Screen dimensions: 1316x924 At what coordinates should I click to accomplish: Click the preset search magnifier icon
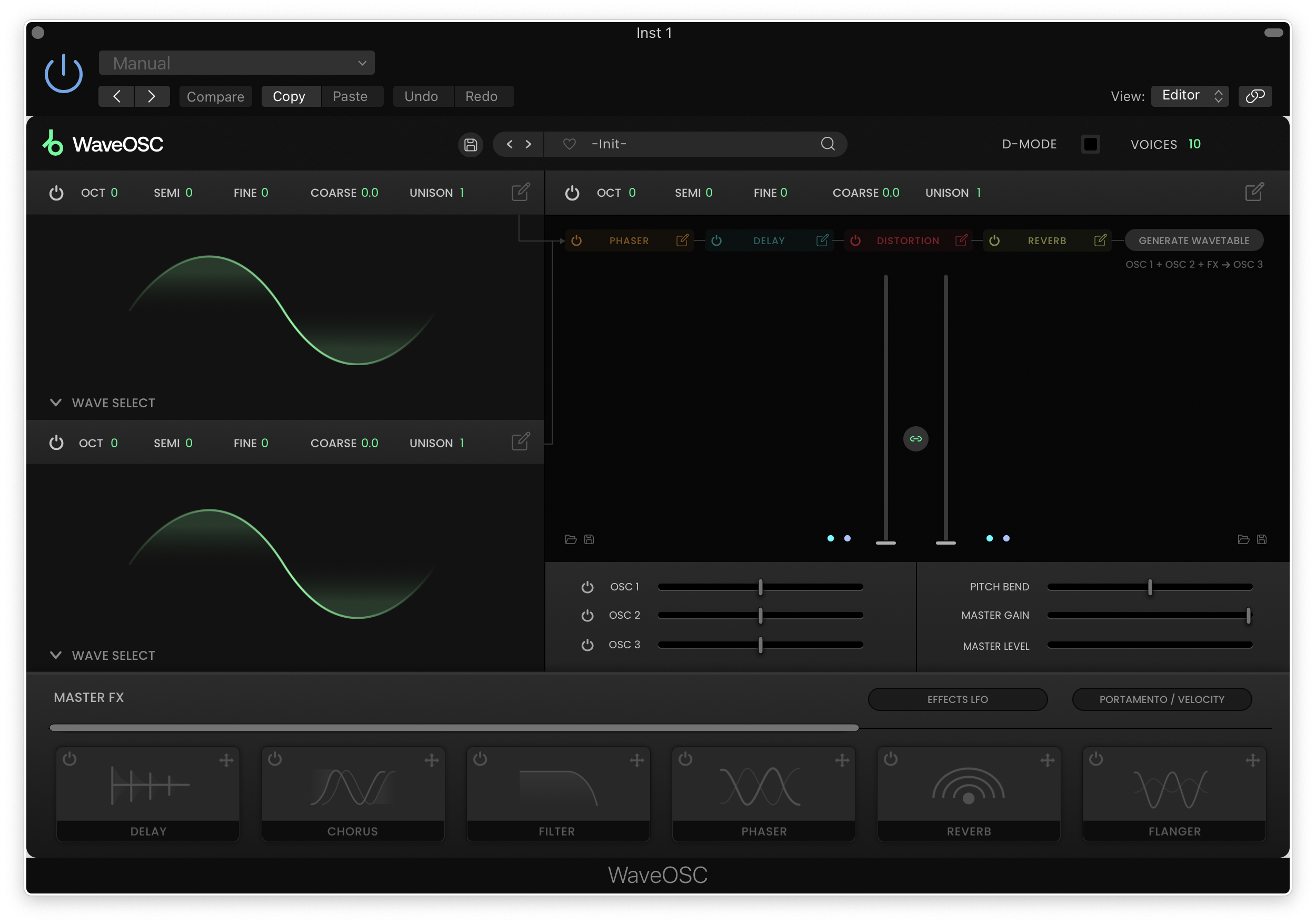click(x=827, y=144)
